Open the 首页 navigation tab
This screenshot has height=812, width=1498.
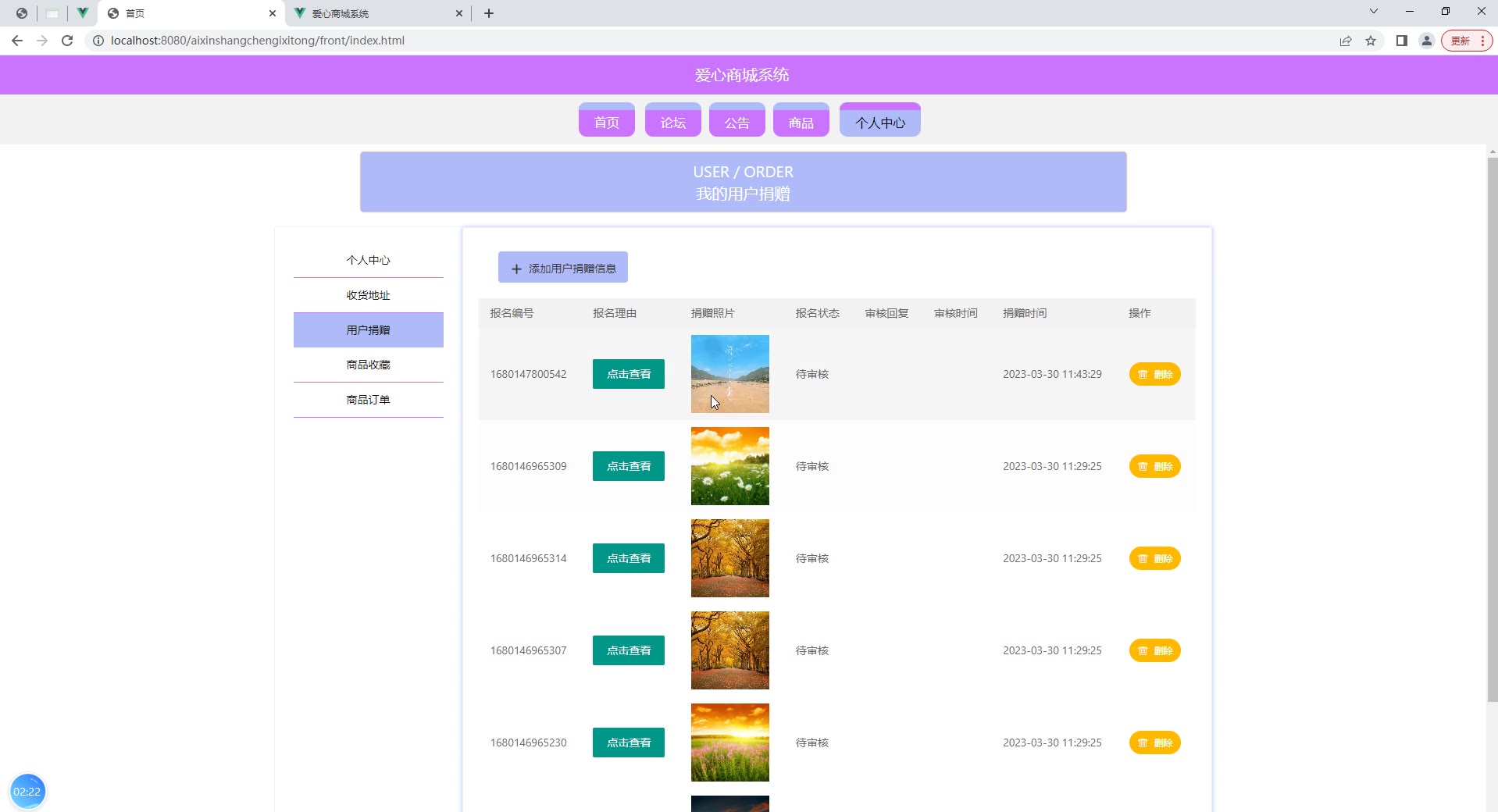point(607,120)
